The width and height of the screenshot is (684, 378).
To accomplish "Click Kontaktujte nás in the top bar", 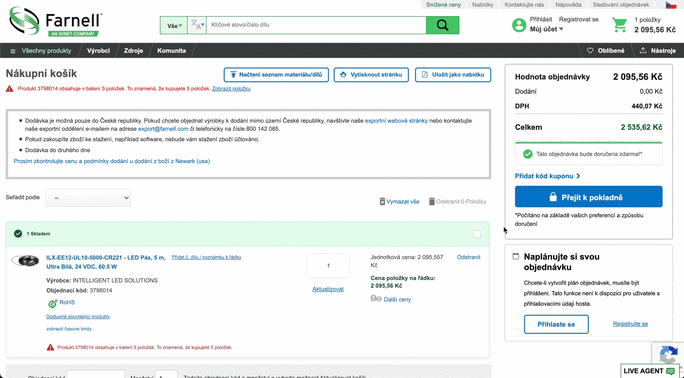I will (x=524, y=5).
